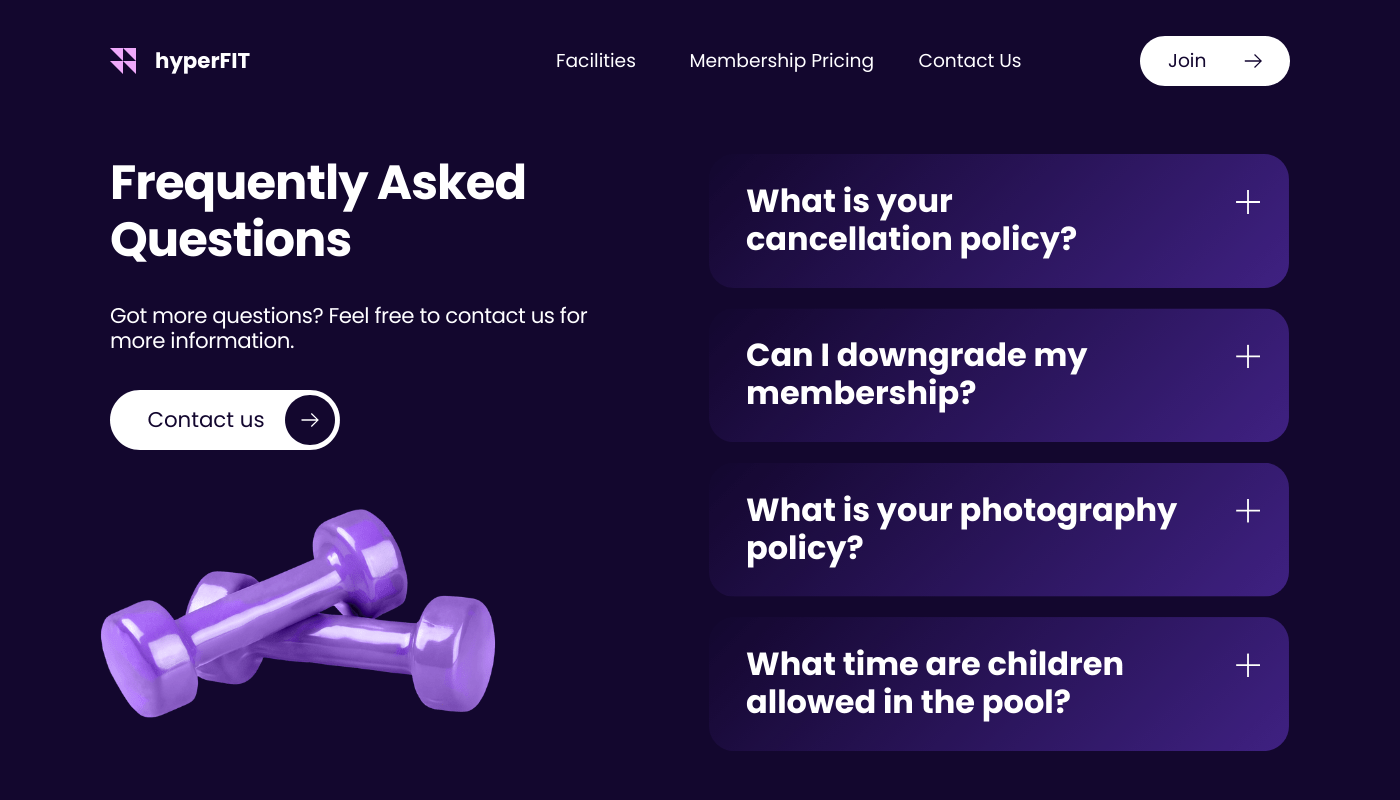This screenshot has width=1400, height=800.
Task: Select Membership Pricing in the navigation bar
Action: pos(781,61)
